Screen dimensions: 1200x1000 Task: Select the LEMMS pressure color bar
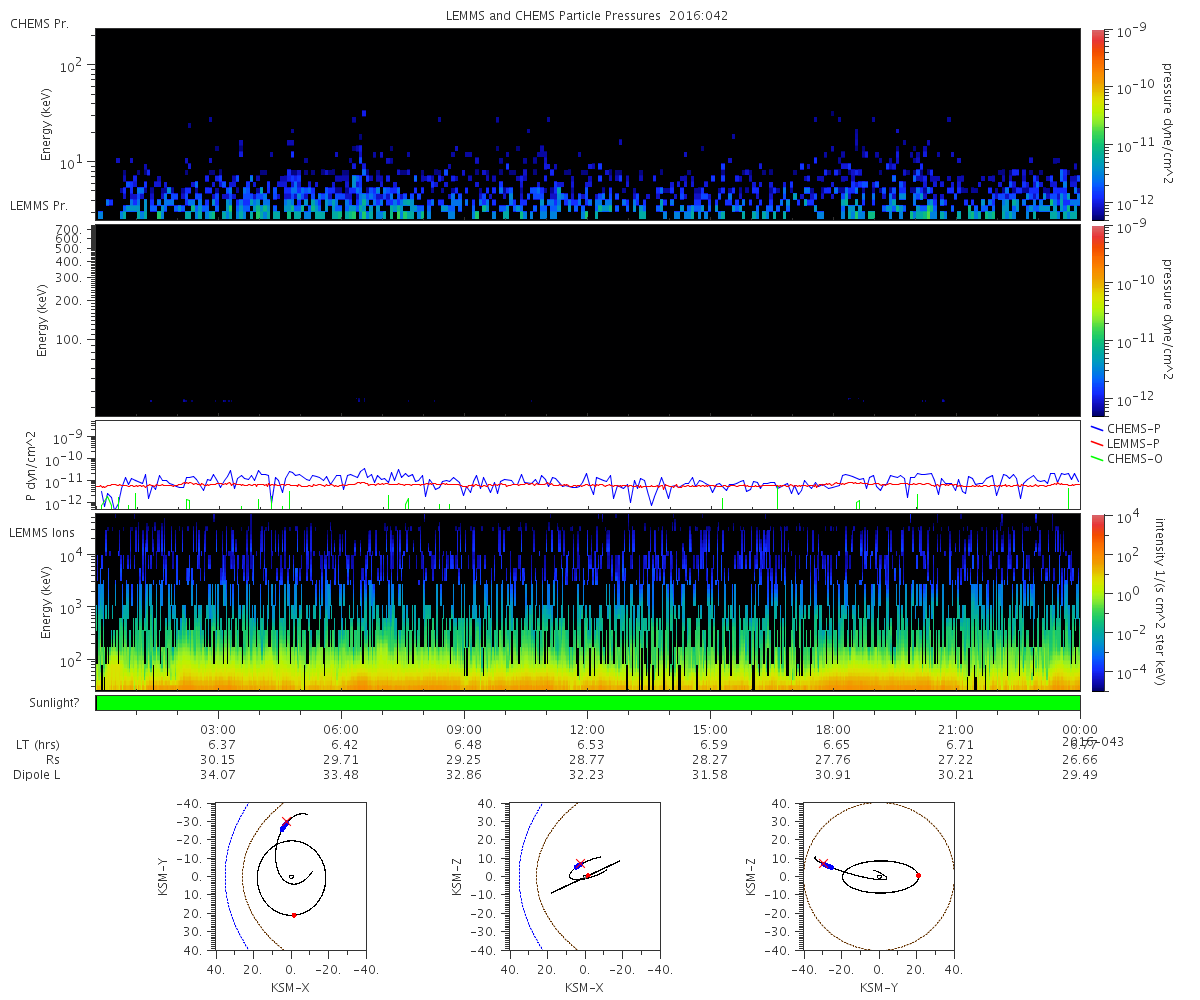[1098, 320]
